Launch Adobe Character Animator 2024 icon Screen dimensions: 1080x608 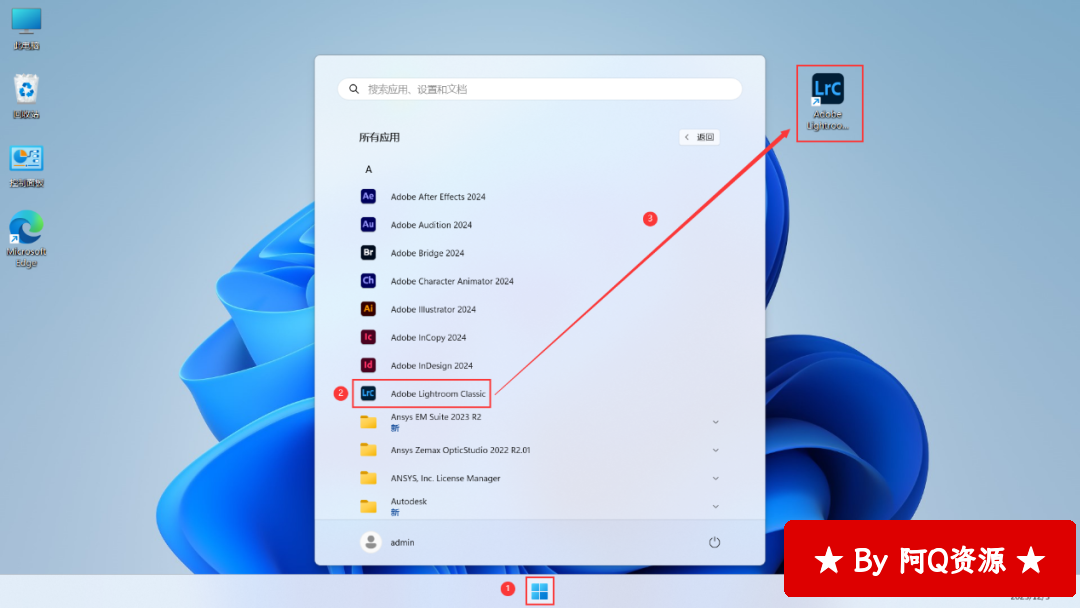point(368,281)
